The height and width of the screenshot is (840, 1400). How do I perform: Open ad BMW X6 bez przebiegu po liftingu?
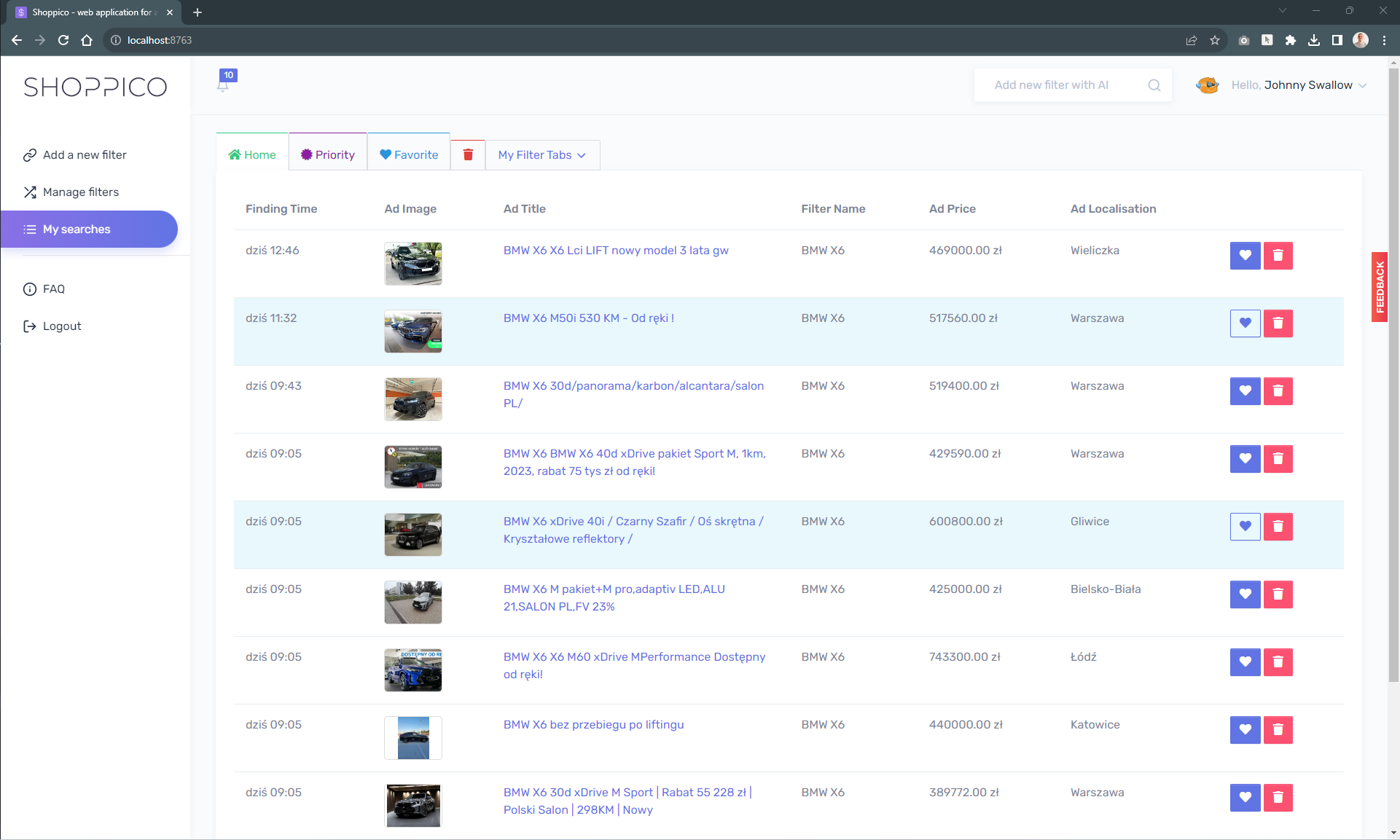point(593,724)
